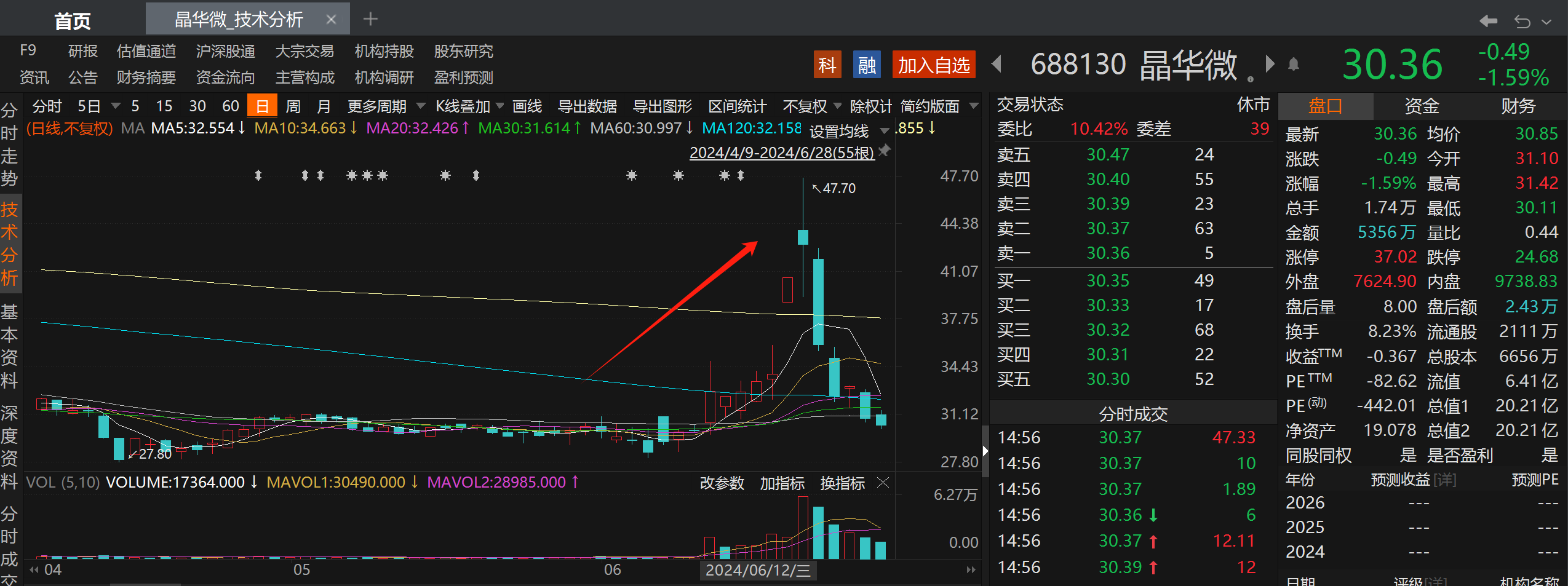Click 设置均线 to configure moving averages
The height and width of the screenshot is (586, 1568).
coord(839,131)
